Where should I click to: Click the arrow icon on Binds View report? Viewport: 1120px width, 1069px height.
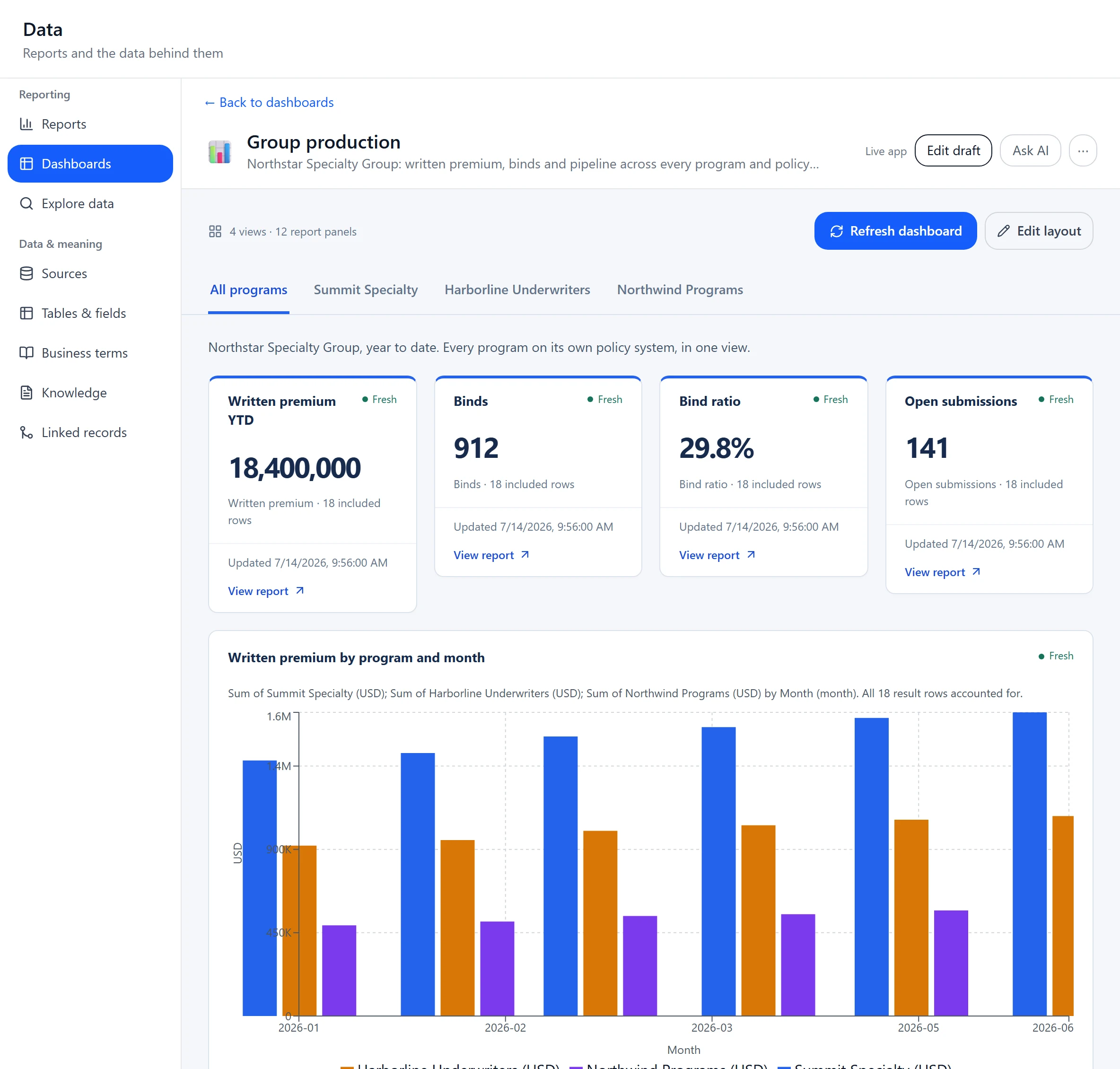pyautogui.click(x=525, y=554)
